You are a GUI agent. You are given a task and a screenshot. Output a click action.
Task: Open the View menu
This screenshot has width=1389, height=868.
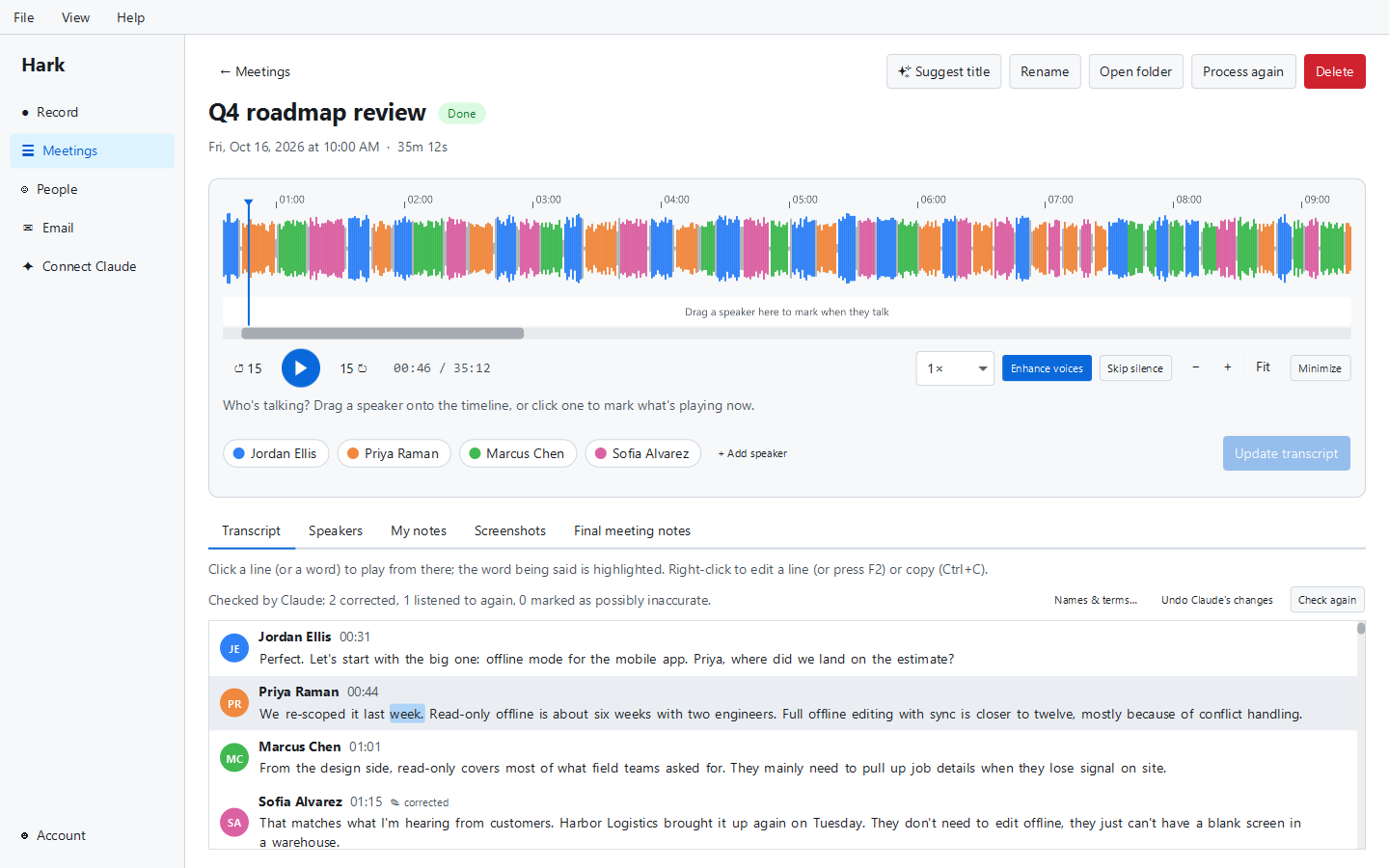point(75,17)
